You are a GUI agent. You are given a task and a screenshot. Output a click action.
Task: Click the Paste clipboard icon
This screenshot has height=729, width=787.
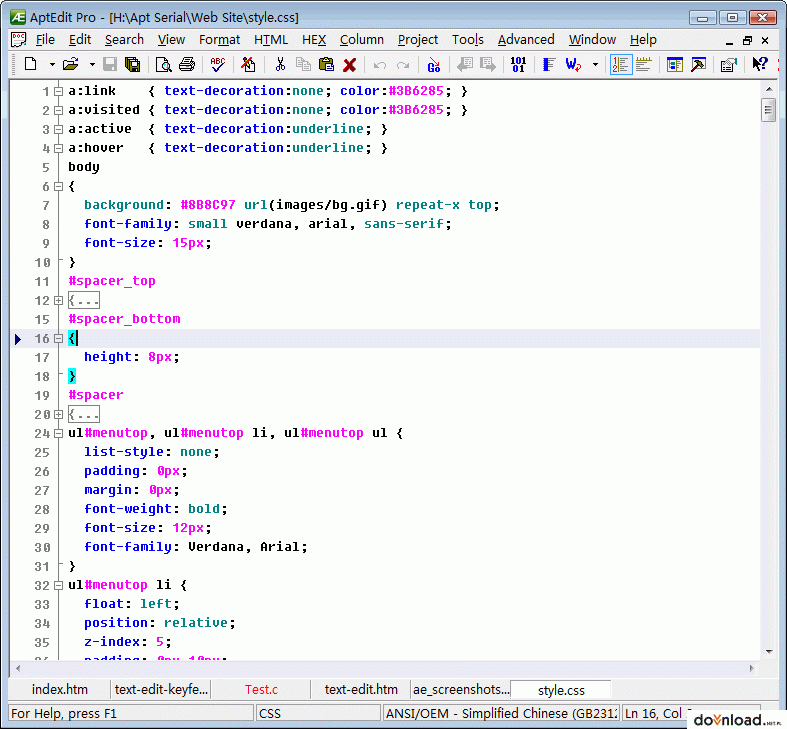pos(326,64)
